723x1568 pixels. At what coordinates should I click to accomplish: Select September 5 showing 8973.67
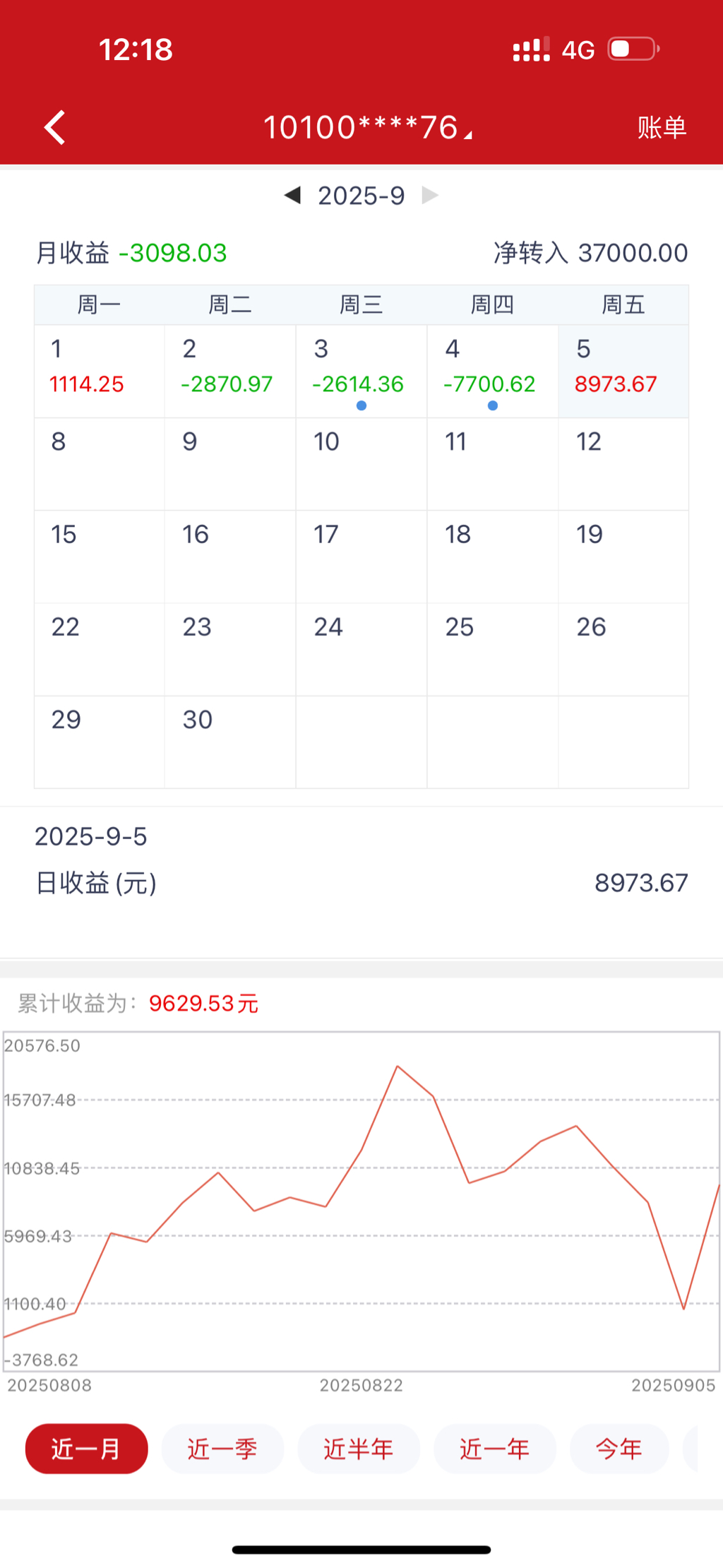(x=623, y=371)
